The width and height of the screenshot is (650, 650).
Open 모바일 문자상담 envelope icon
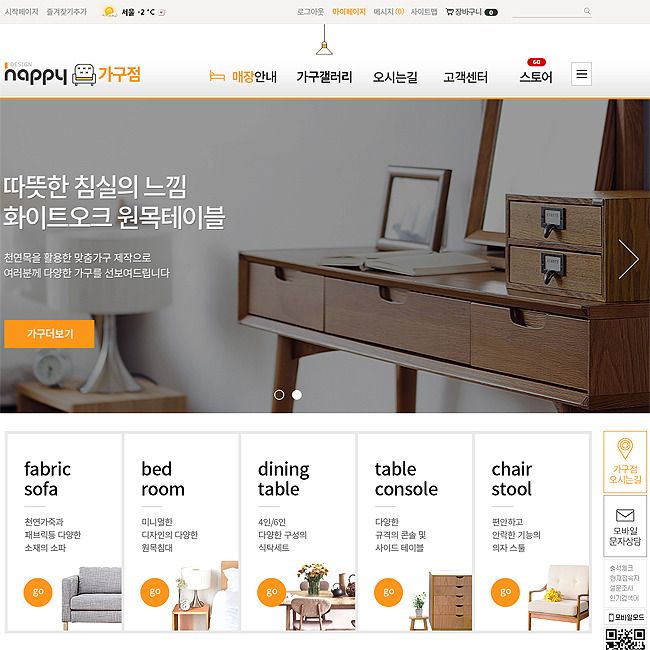(625, 515)
